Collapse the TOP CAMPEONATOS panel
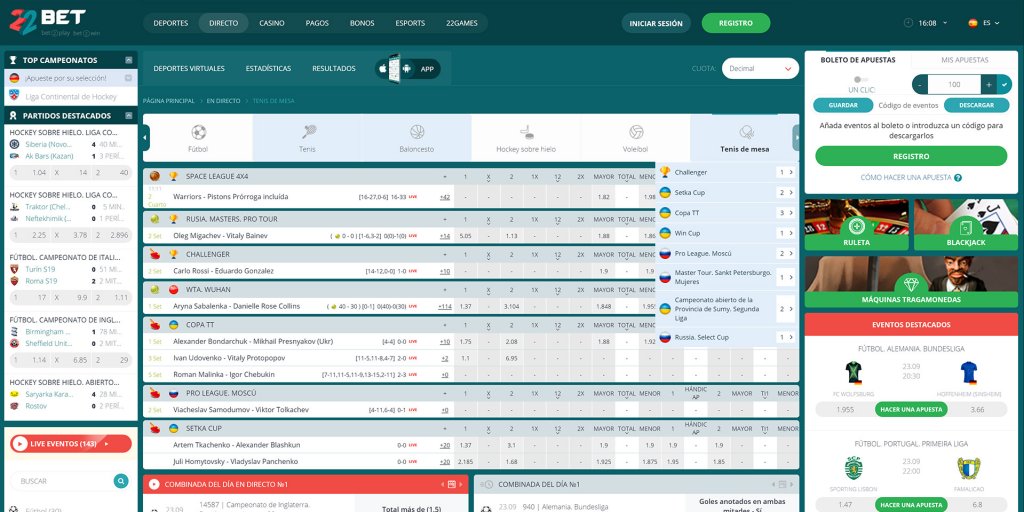The image size is (1024, 512). [129, 60]
